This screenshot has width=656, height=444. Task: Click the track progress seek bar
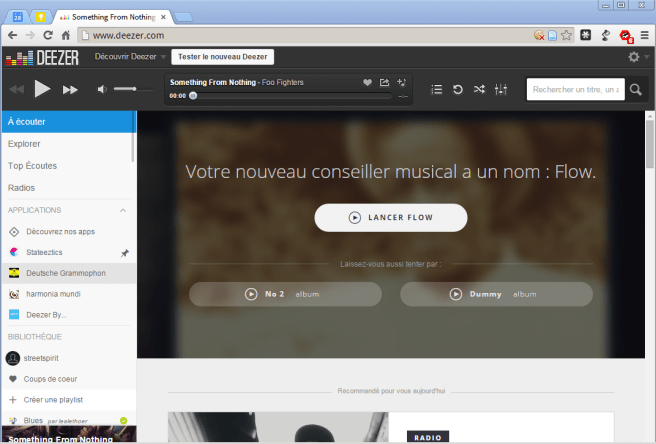coord(291,96)
